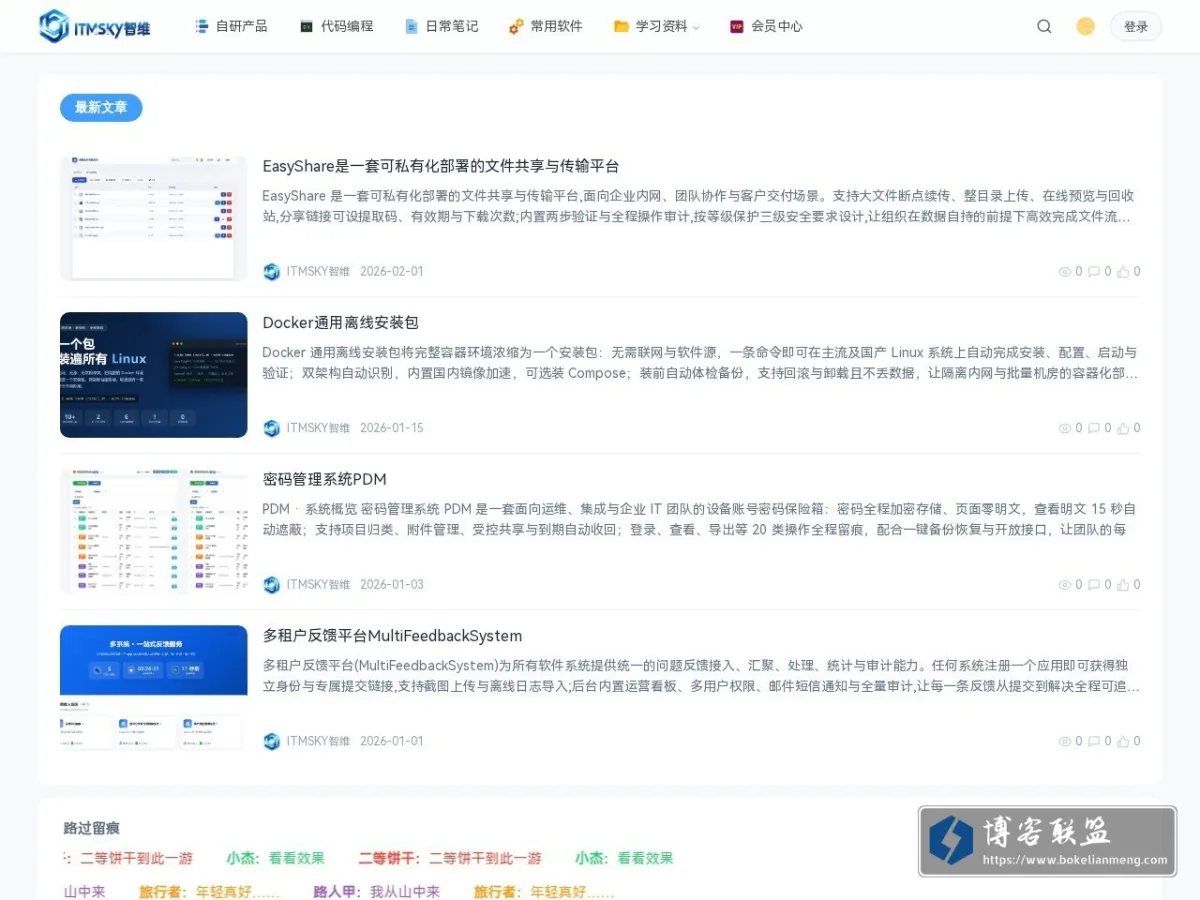Screen dimensions: 1200x900
Task: Click the 常用软件 gear icon
Action: tap(516, 27)
